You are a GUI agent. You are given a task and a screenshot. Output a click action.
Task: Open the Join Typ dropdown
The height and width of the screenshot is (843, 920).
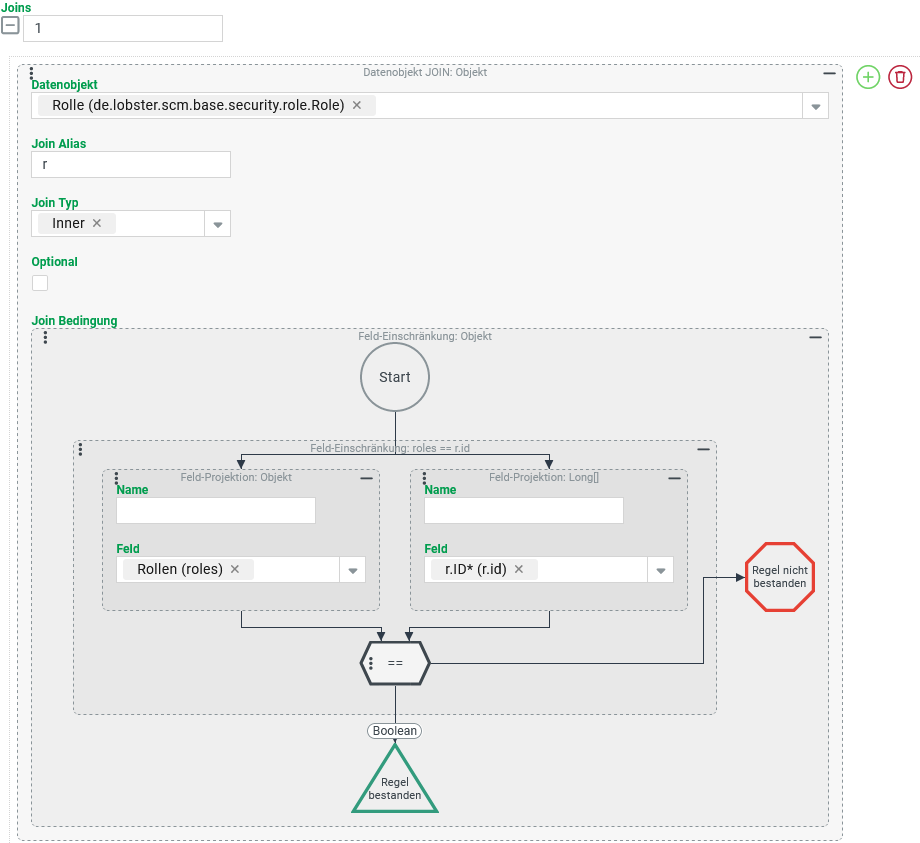[217, 224]
